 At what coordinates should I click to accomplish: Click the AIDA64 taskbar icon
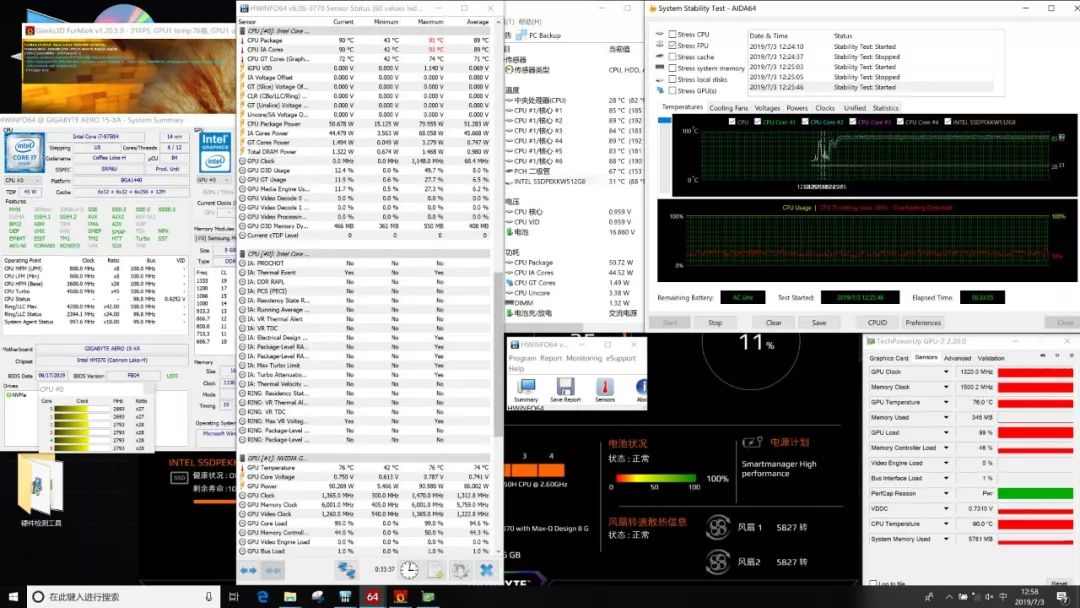[372, 597]
